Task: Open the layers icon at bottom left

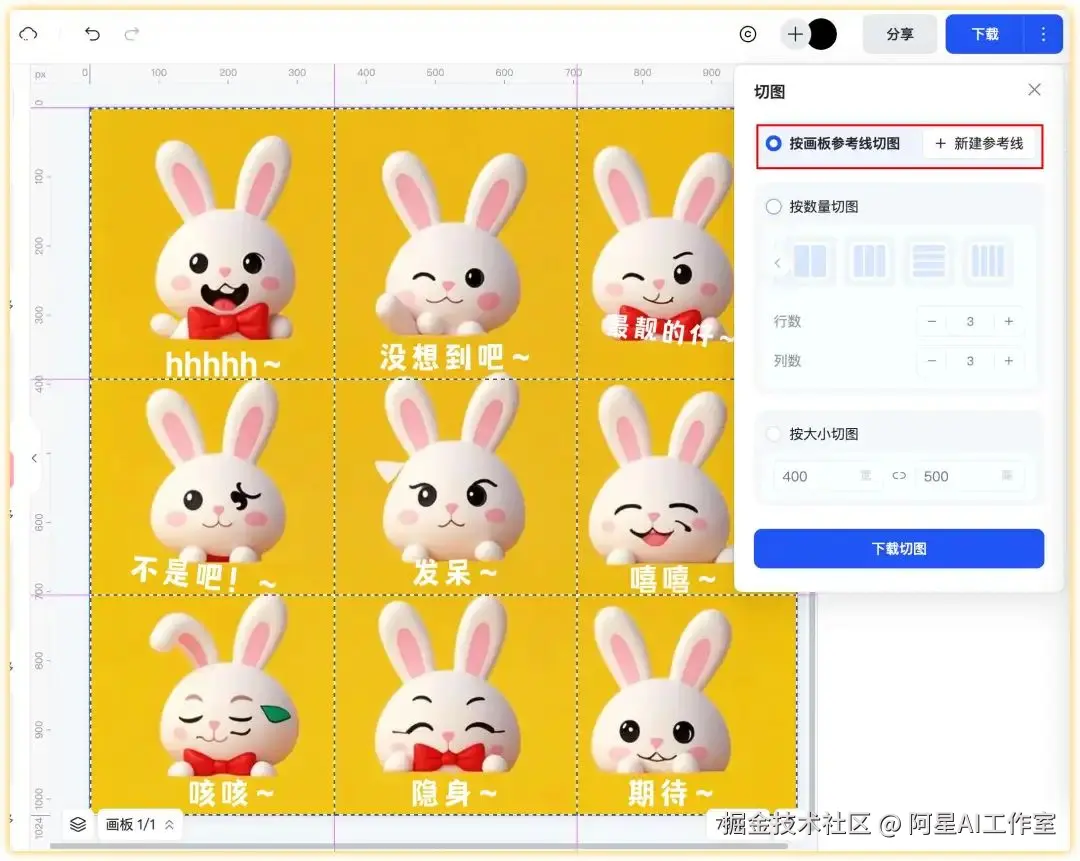Action: click(x=78, y=825)
